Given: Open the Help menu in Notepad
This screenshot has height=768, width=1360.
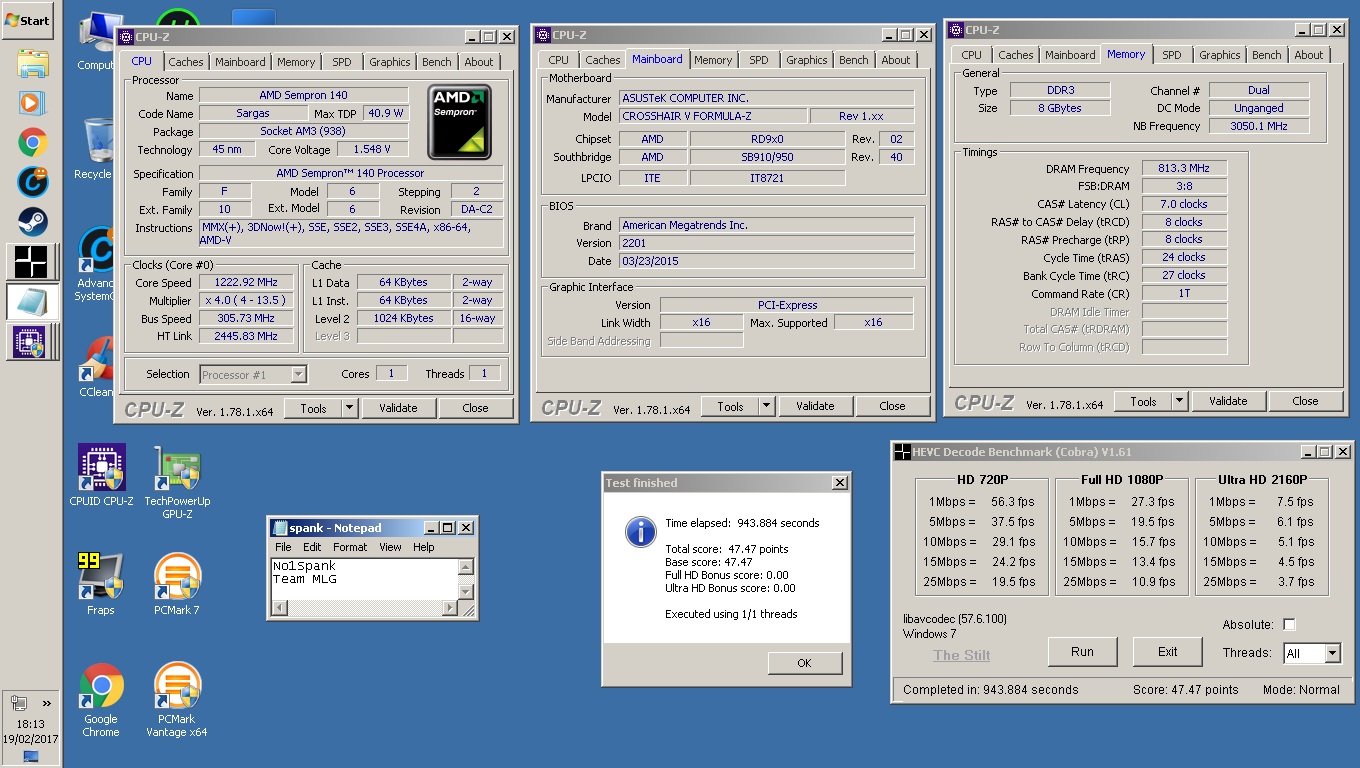Looking at the screenshot, I should [x=424, y=547].
